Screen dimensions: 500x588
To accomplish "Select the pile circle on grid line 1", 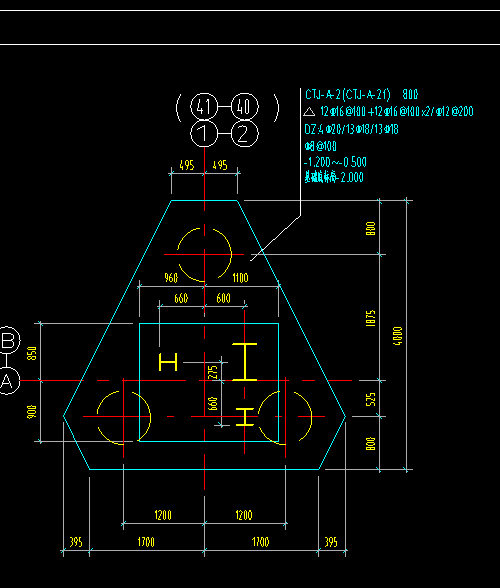I will [204, 255].
